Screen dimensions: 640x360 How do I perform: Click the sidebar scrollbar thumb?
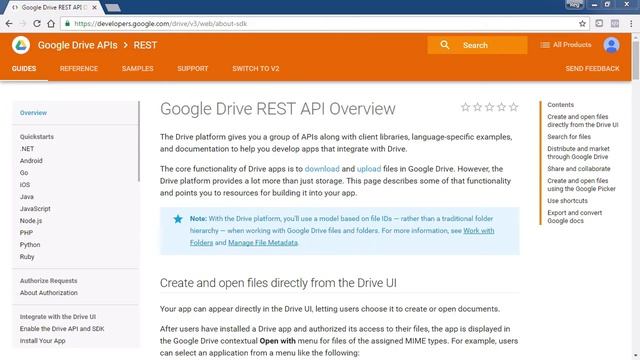click(139, 141)
